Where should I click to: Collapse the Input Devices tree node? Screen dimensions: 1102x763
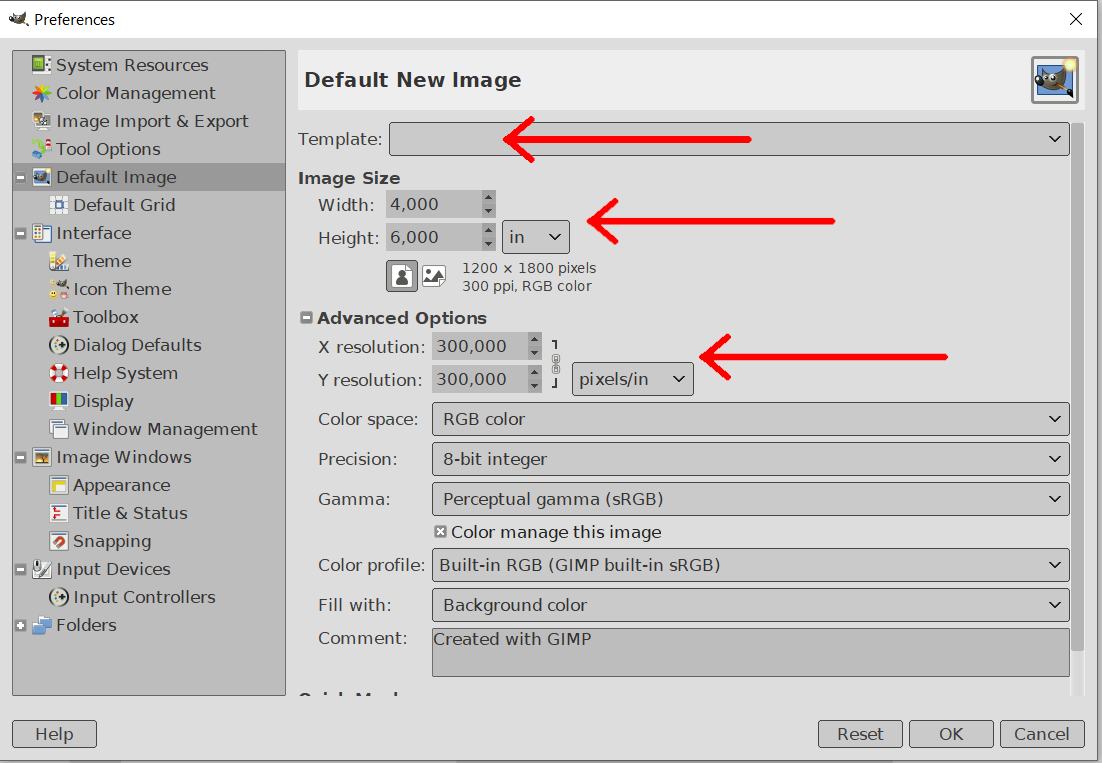pyautogui.click(x=21, y=570)
